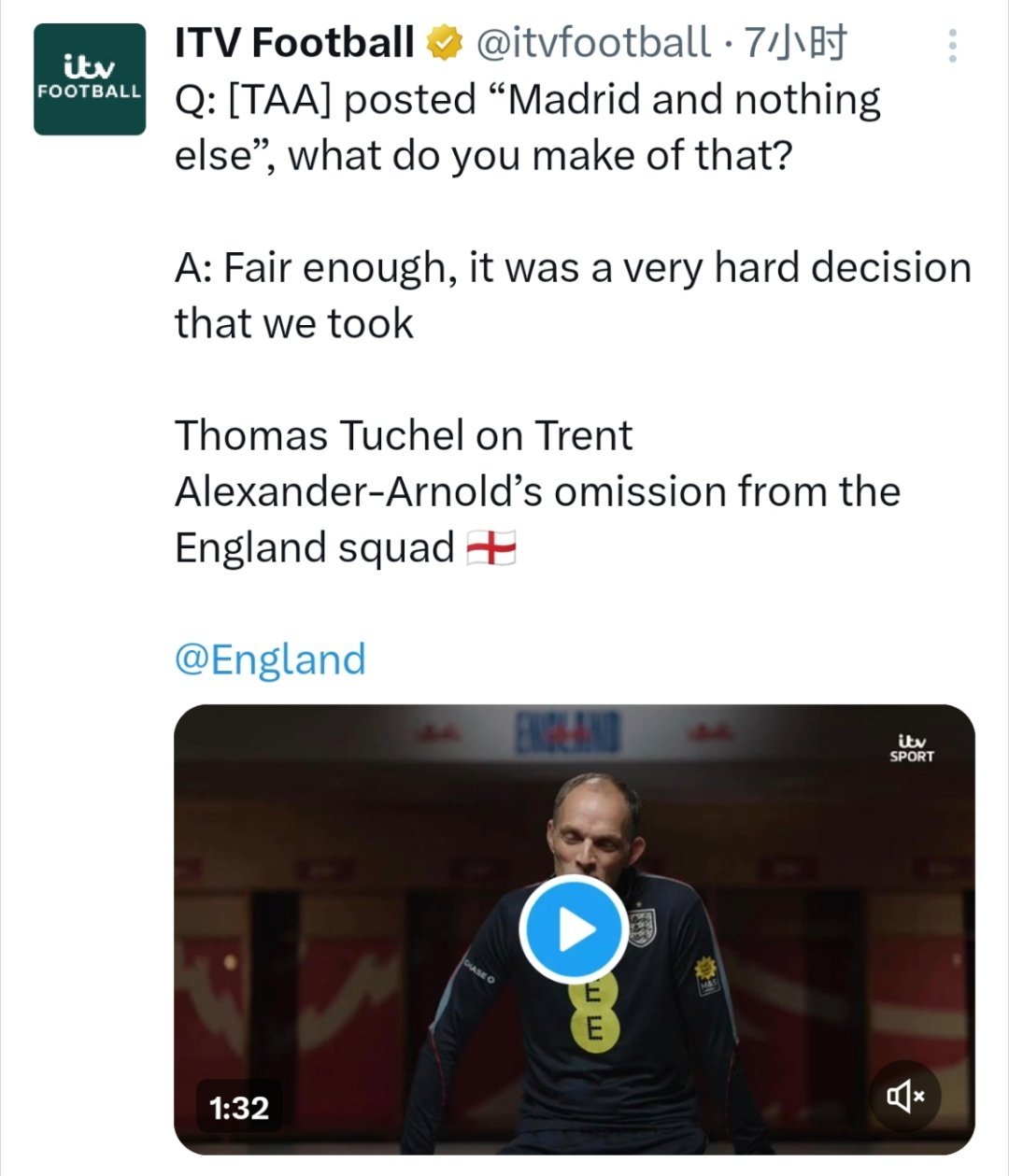Click the ITV Sport watermark in video
The height and width of the screenshot is (1176, 1009).
pyautogui.click(x=911, y=747)
